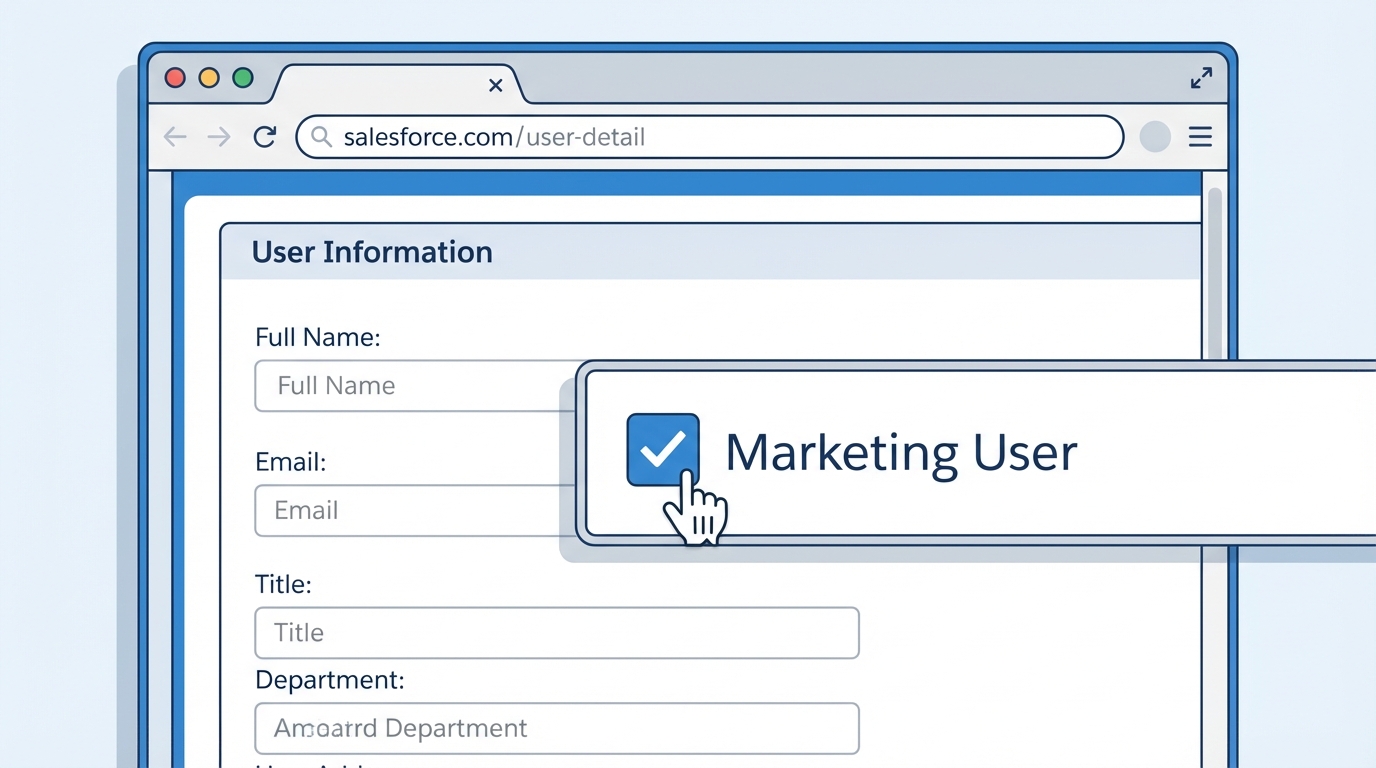Click the yellow traffic light button
Image resolution: width=1376 pixels, height=768 pixels.
(209, 77)
